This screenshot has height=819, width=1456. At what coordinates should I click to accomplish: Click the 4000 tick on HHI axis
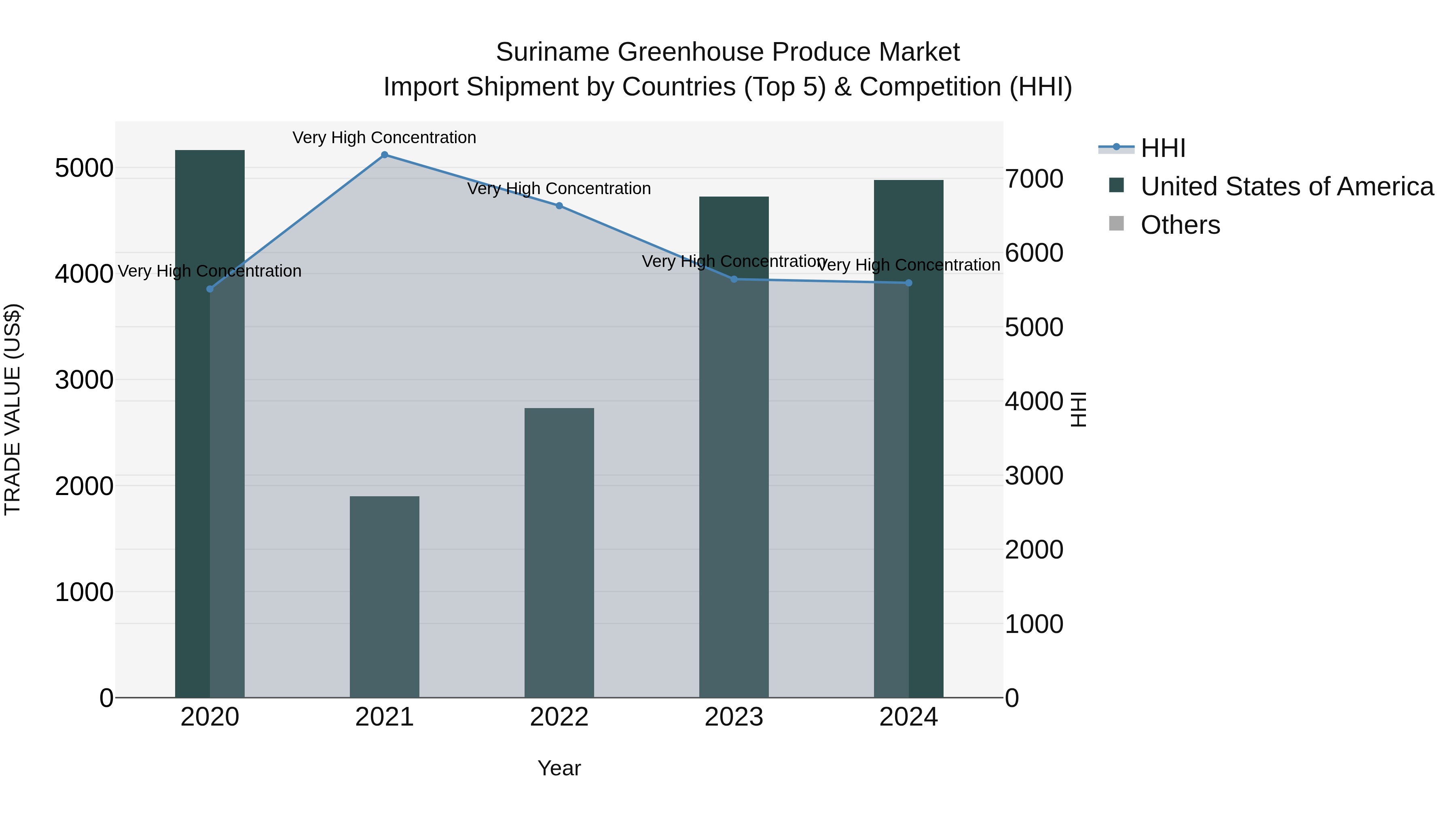click(1034, 401)
